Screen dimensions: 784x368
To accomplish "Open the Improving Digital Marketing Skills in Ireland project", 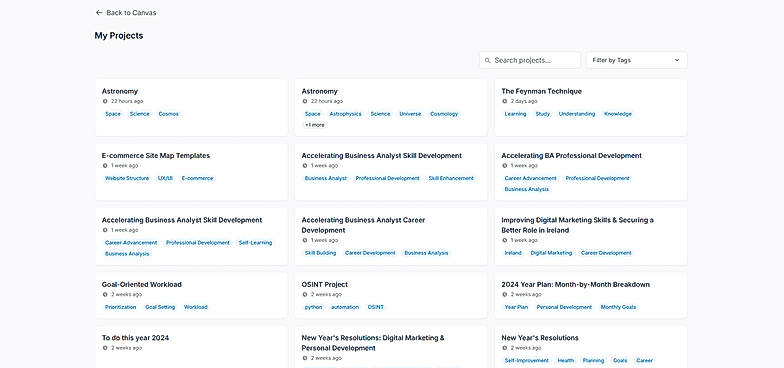I will [578, 225].
